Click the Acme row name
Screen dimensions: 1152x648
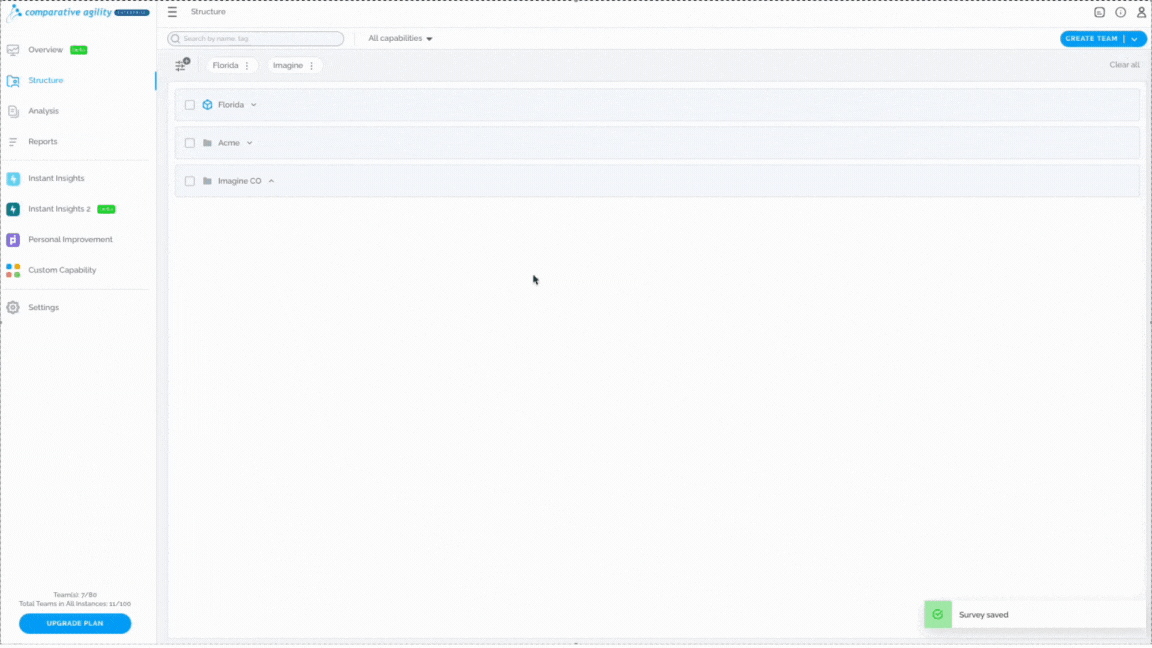228,143
